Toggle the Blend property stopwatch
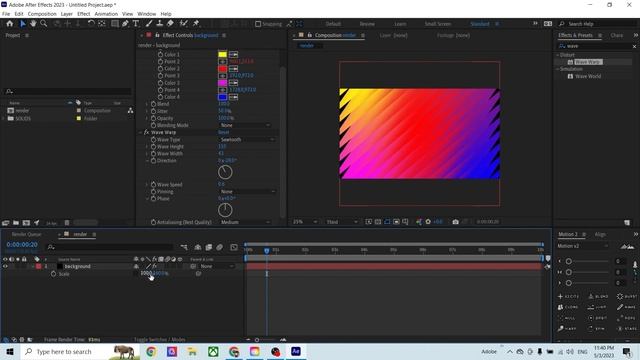Image resolution: width=640 pixels, height=360 pixels. [153, 104]
